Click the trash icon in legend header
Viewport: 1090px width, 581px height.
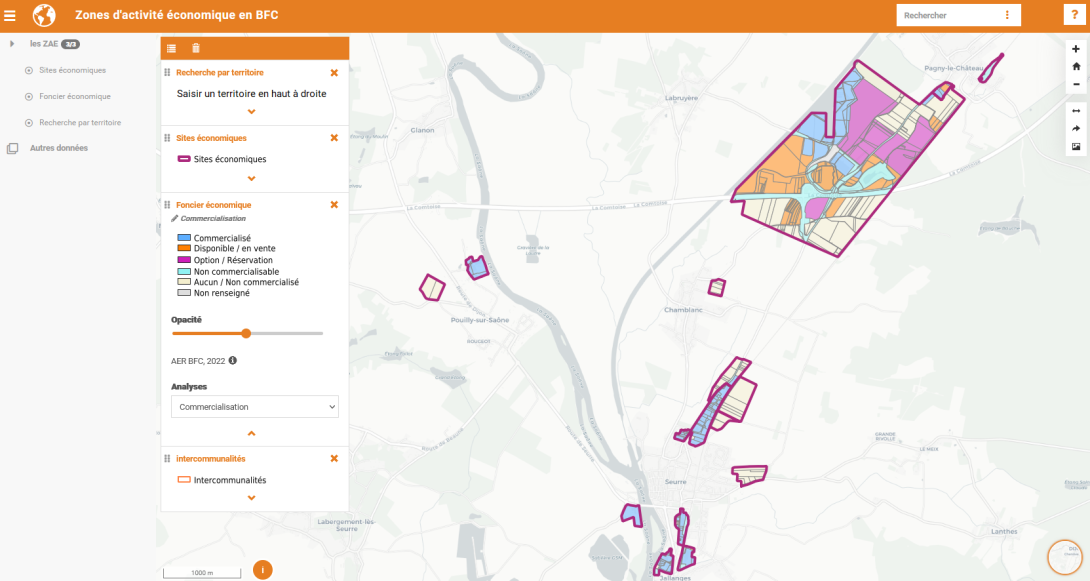click(x=196, y=48)
